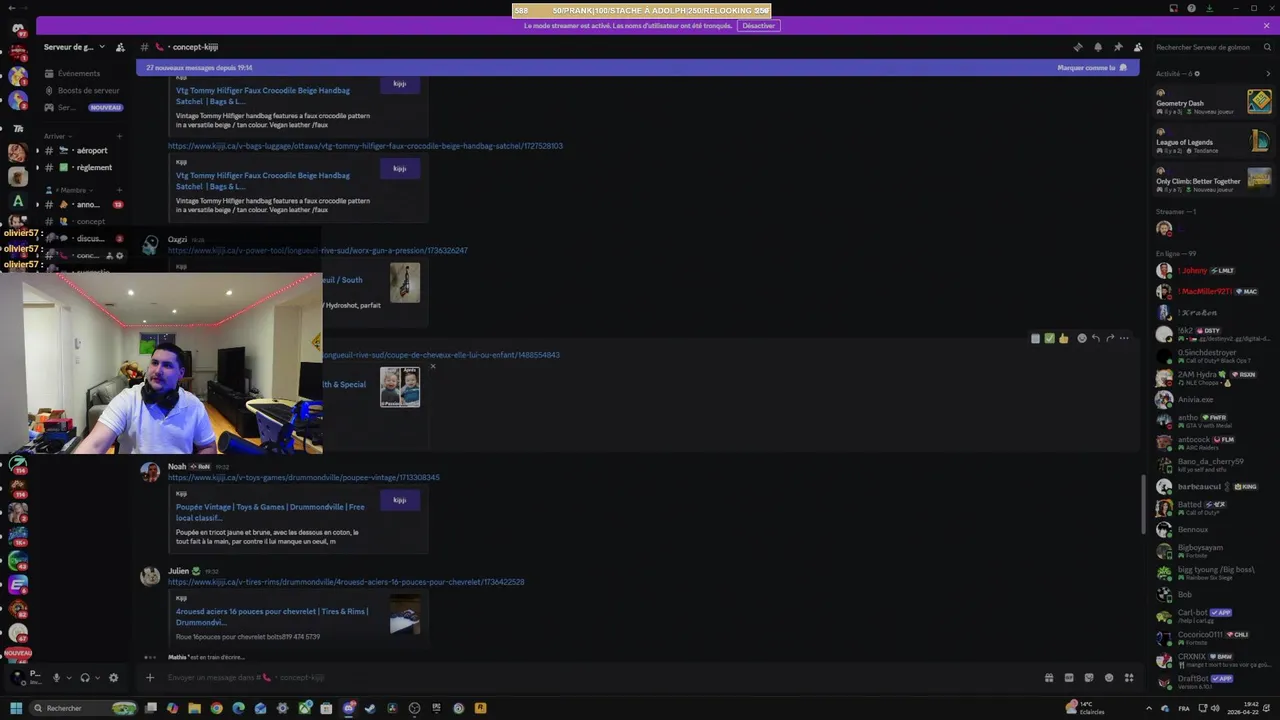Open the Threads icon in channel header

tap(1078, 47)
